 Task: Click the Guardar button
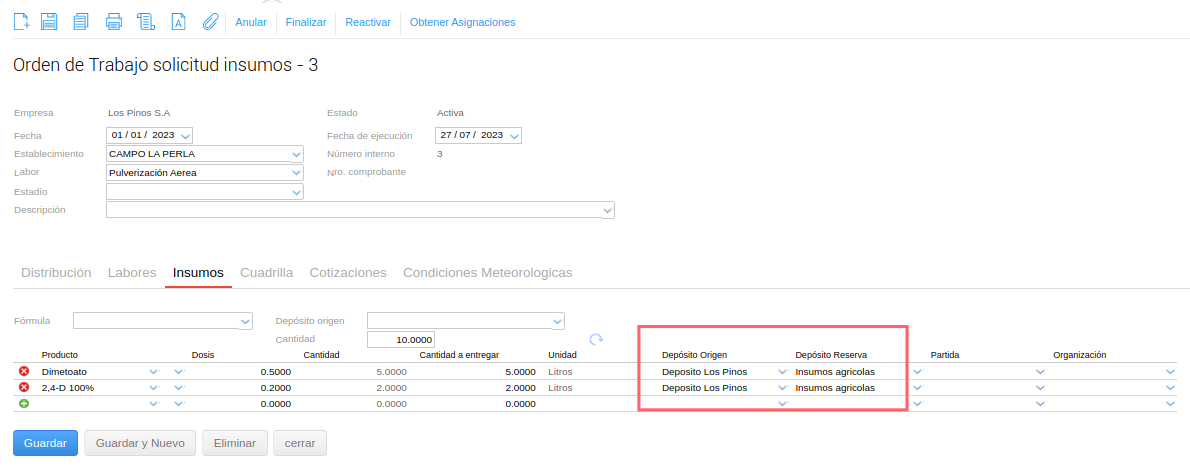[45, 443]
